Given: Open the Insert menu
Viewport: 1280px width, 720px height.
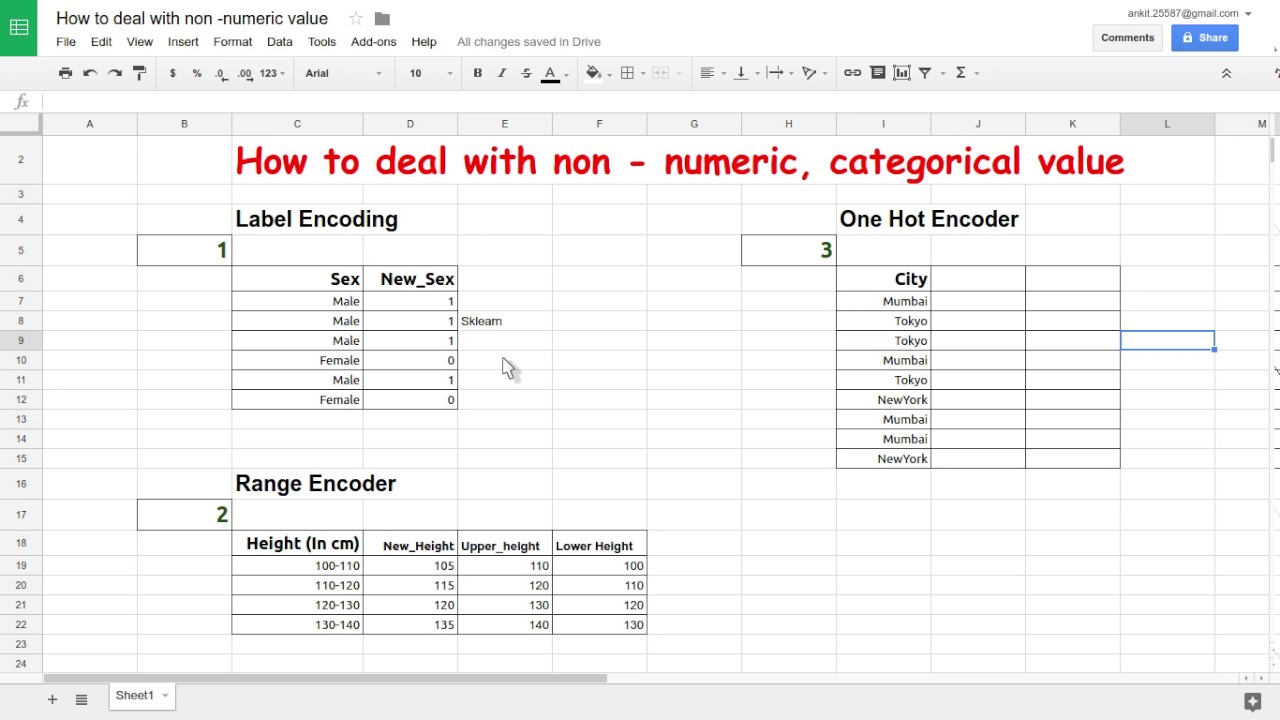Looking at the screenshot, I should (183, 42).
